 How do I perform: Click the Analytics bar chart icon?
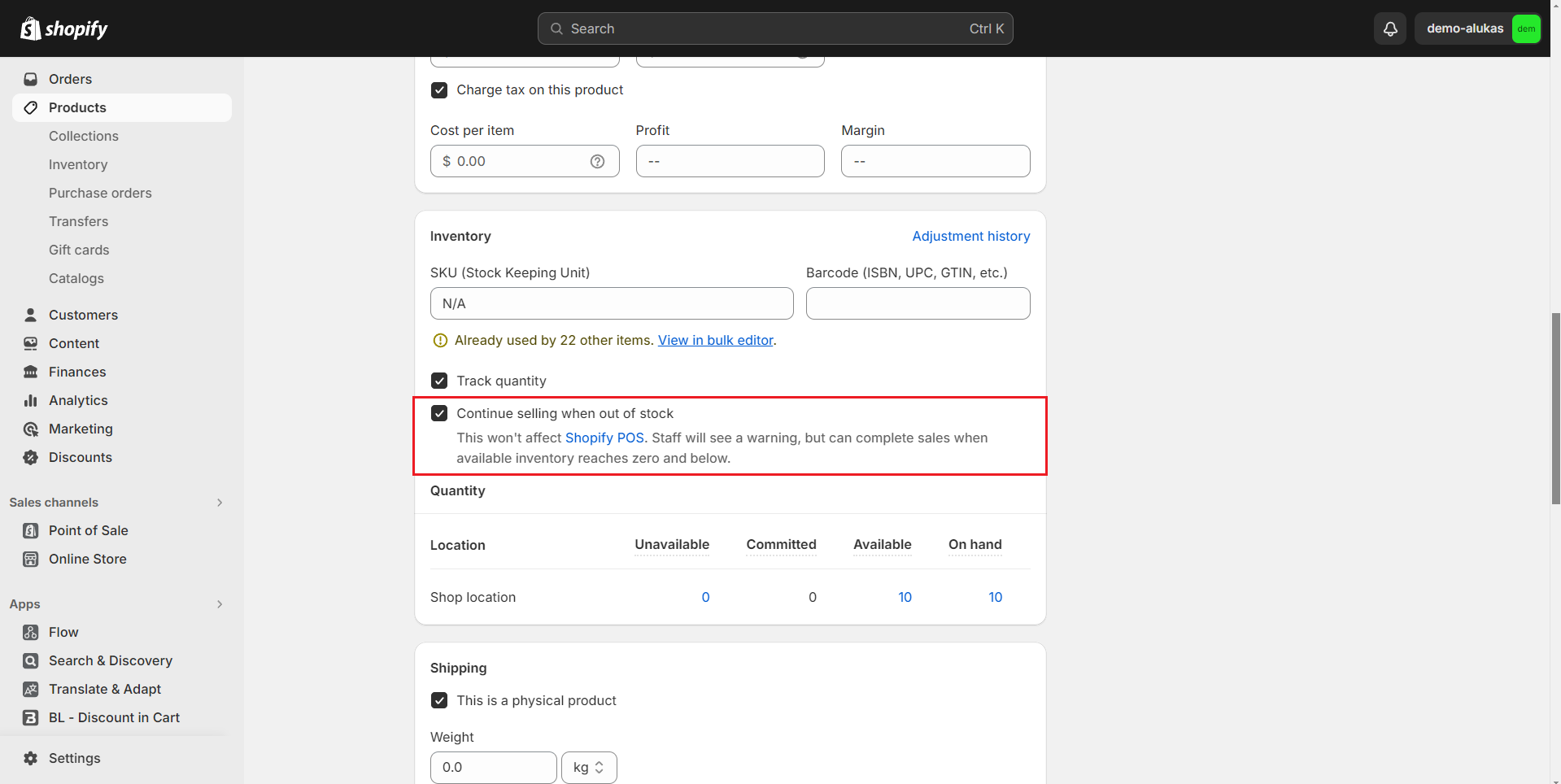point(31,400)
